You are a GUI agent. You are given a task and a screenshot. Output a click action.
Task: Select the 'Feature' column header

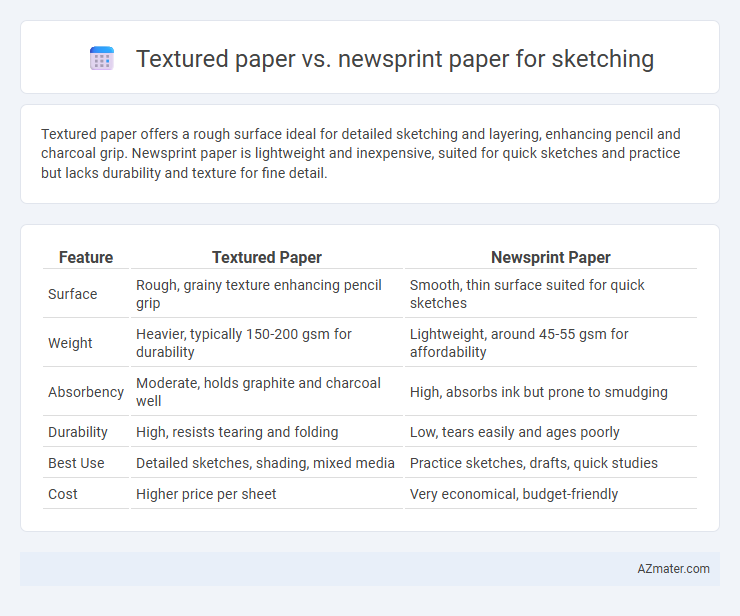[x=86, y=257]
